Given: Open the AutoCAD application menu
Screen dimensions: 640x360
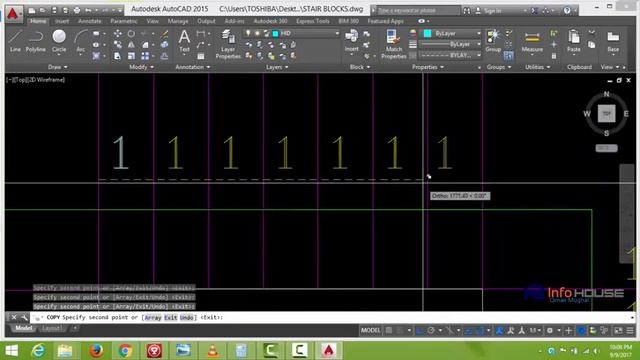Looking at the screenshot, I should (13, 14).
